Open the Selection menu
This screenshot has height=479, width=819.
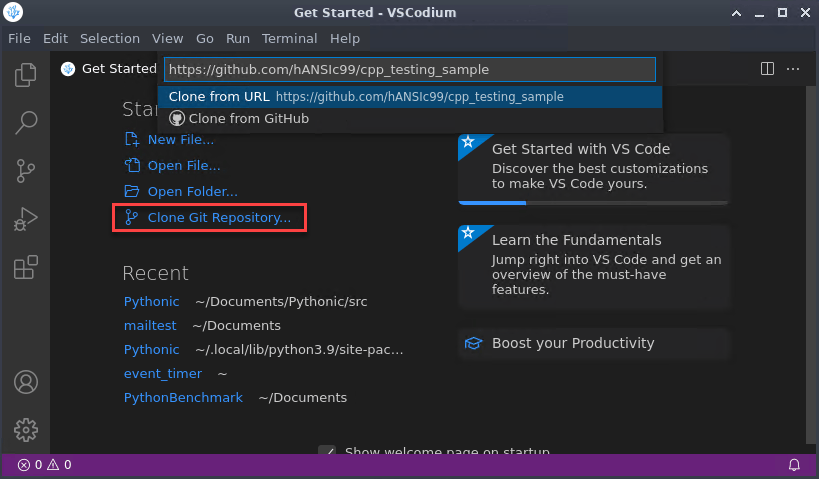point(110,39)
